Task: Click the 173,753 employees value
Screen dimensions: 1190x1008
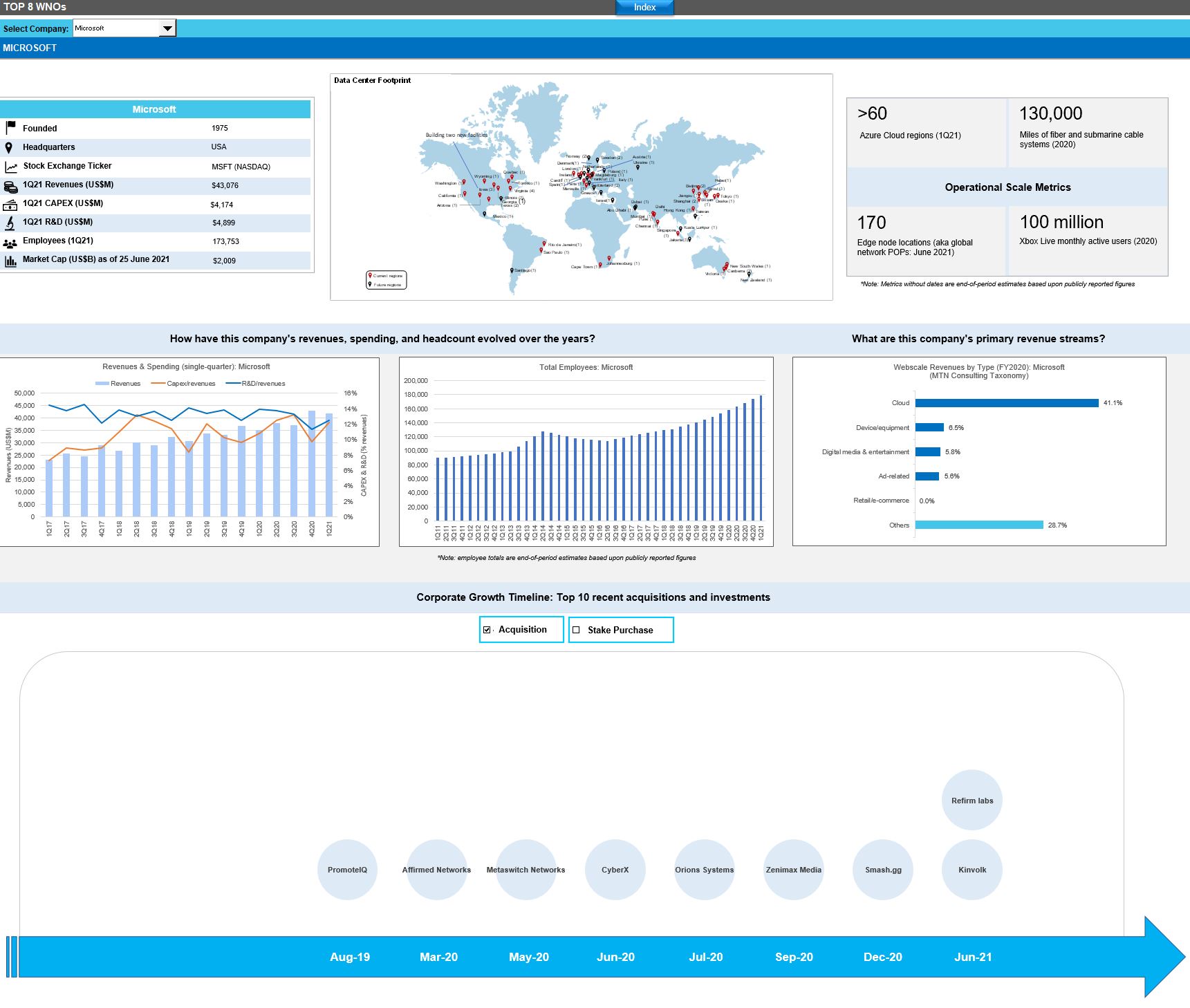Action: (x=225, y=242)
